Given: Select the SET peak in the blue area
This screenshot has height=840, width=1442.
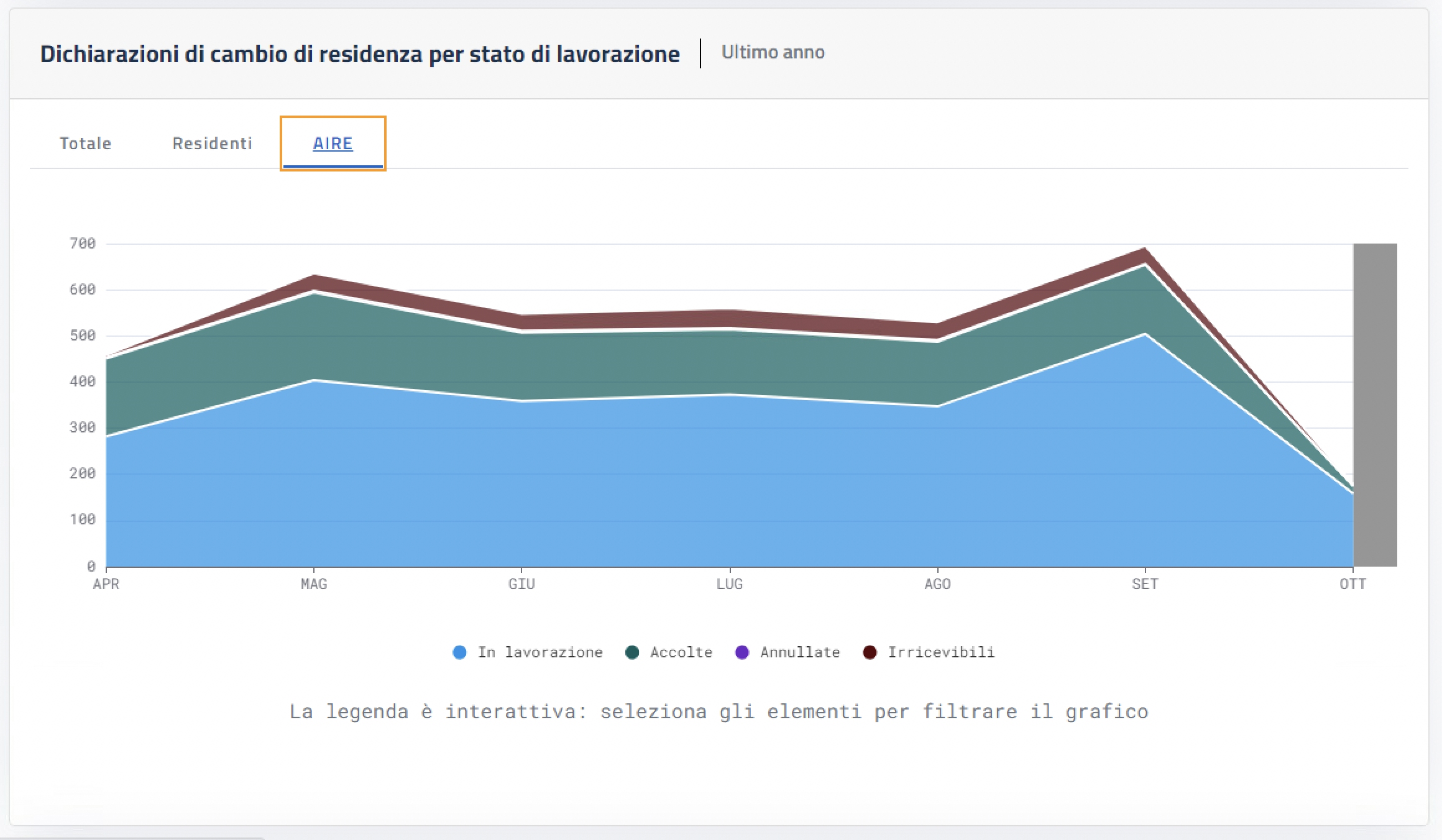Looking at the screenshot, I should click(x=1145, y=354).
